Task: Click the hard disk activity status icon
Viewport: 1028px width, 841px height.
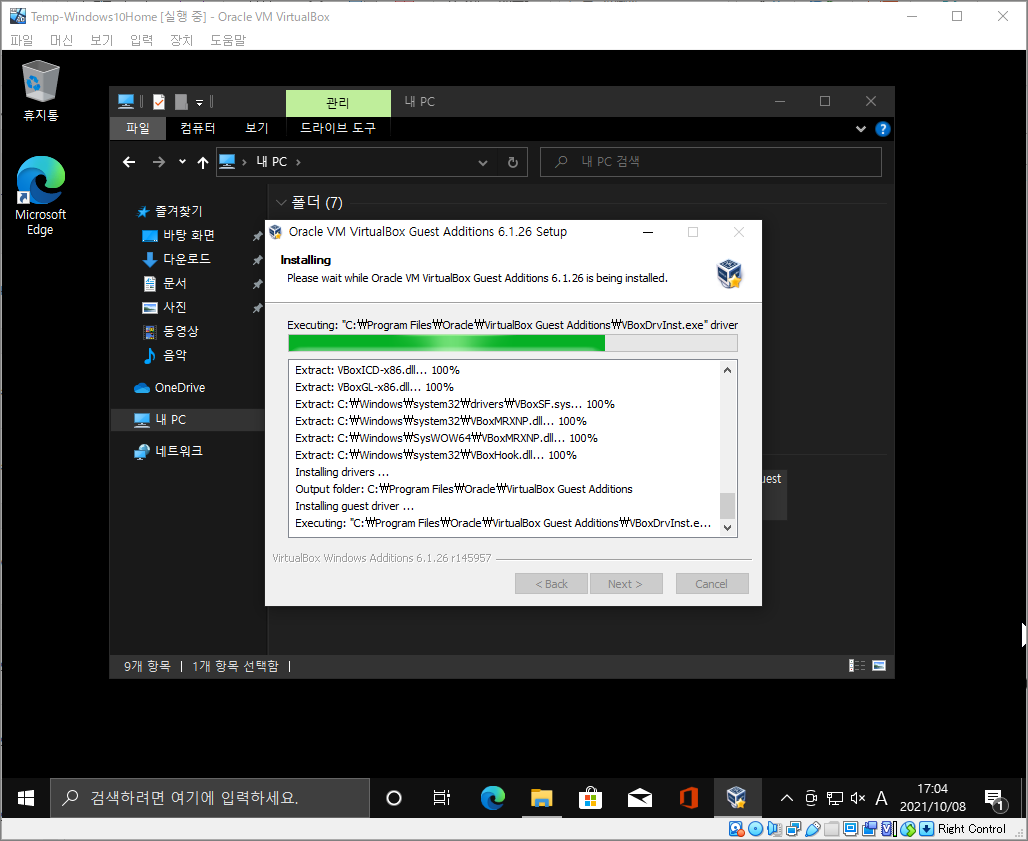Action: (x=736, y=829)
